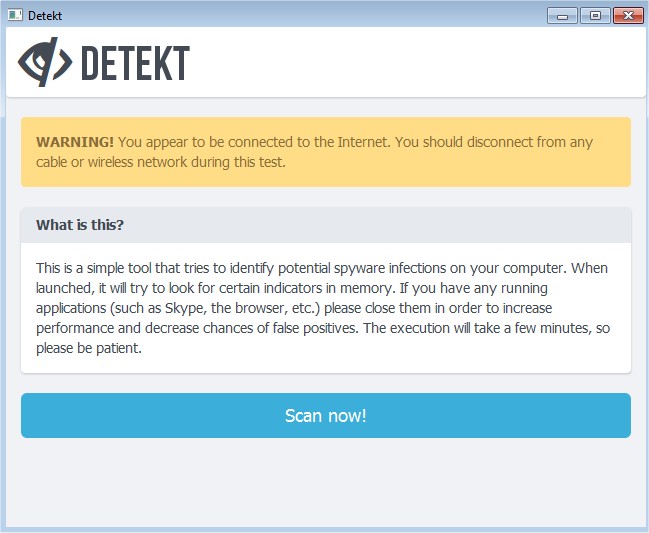Click the "What is this?" heading
Viewport: 649px width, 533px height.
[x=80, y=225]
